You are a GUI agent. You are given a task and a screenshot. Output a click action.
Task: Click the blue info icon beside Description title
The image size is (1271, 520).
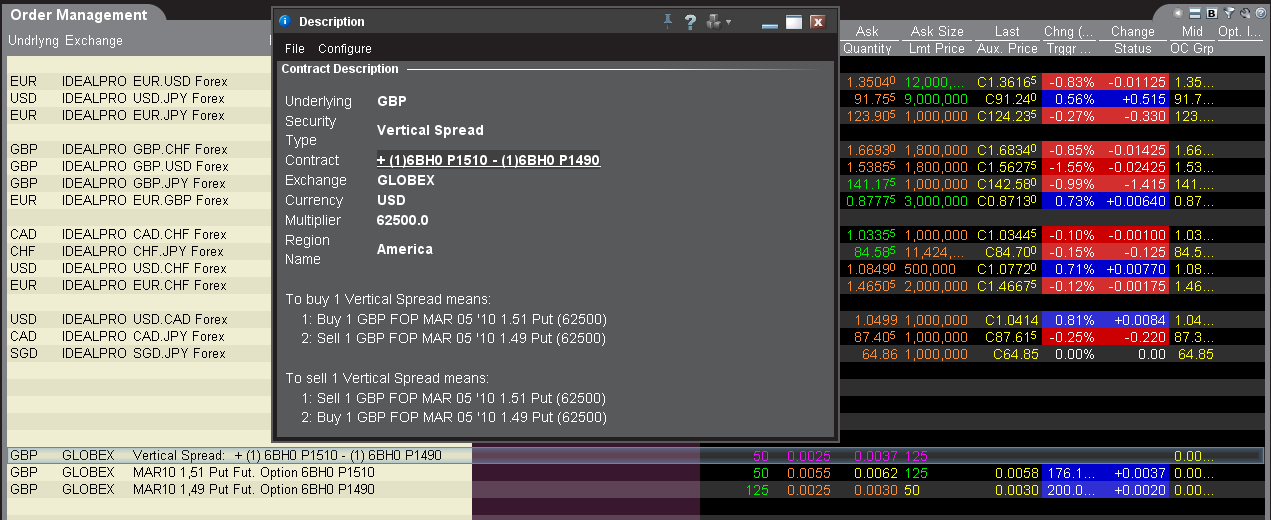coord(285,21)
